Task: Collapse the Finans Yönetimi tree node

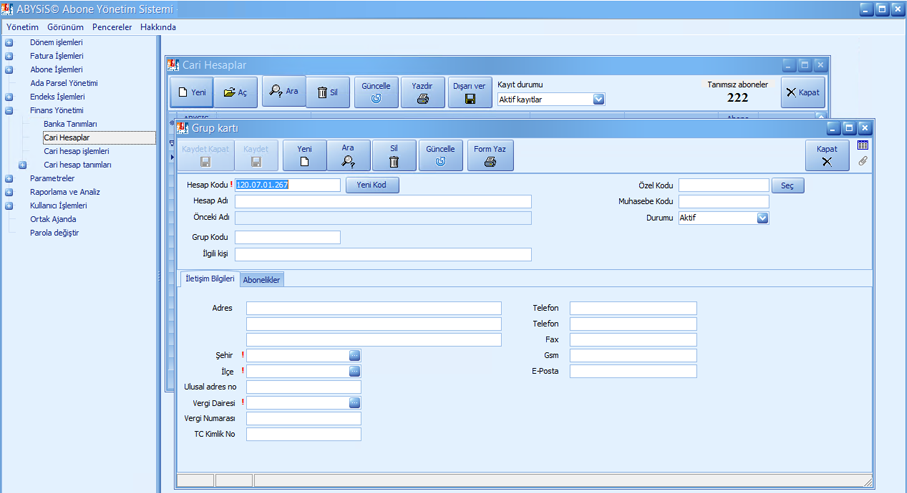Action: [9, 111]
